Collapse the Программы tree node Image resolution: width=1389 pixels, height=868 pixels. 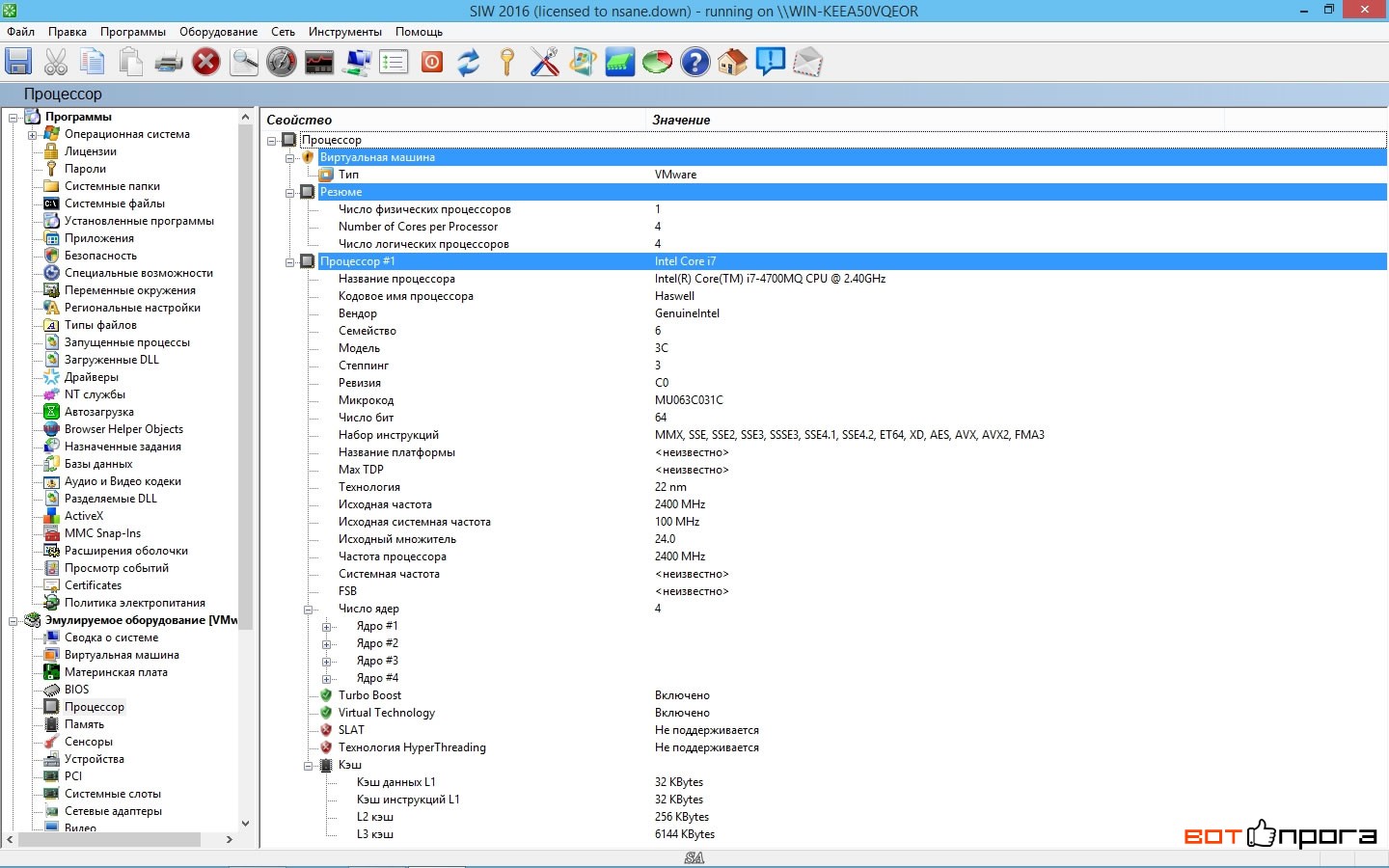pyautogui.click(x=14, y=118)
